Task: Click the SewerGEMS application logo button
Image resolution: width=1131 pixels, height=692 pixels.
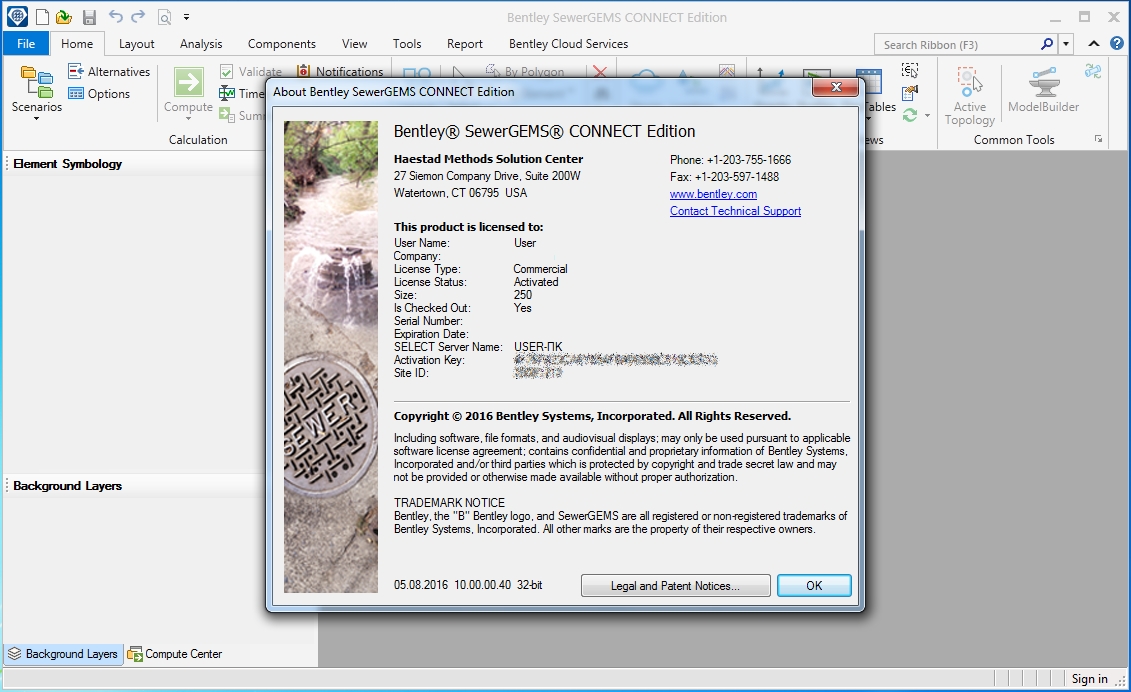Action: (x=17, y=16)
